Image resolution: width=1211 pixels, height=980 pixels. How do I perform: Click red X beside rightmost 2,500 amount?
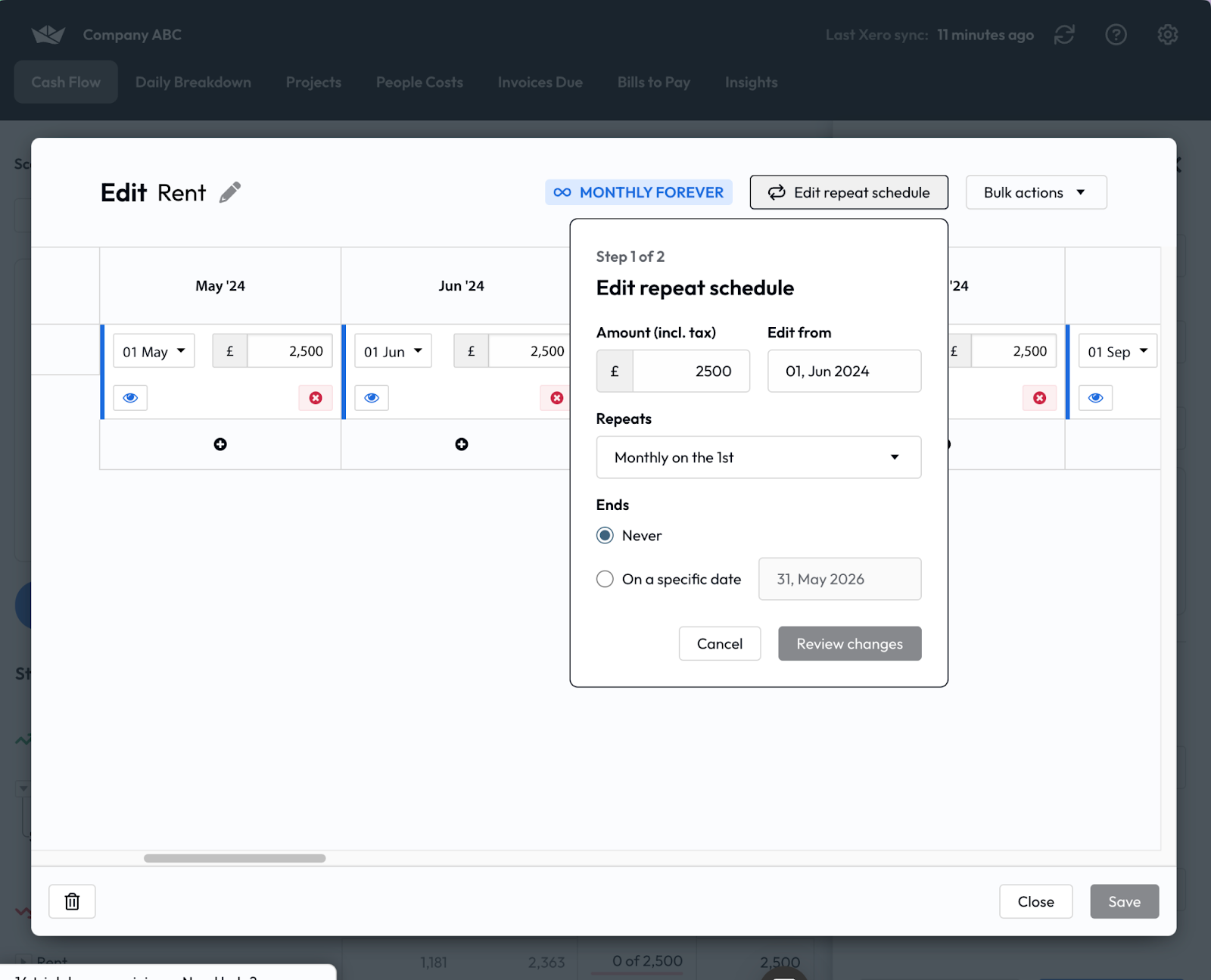coord(1039,398)
